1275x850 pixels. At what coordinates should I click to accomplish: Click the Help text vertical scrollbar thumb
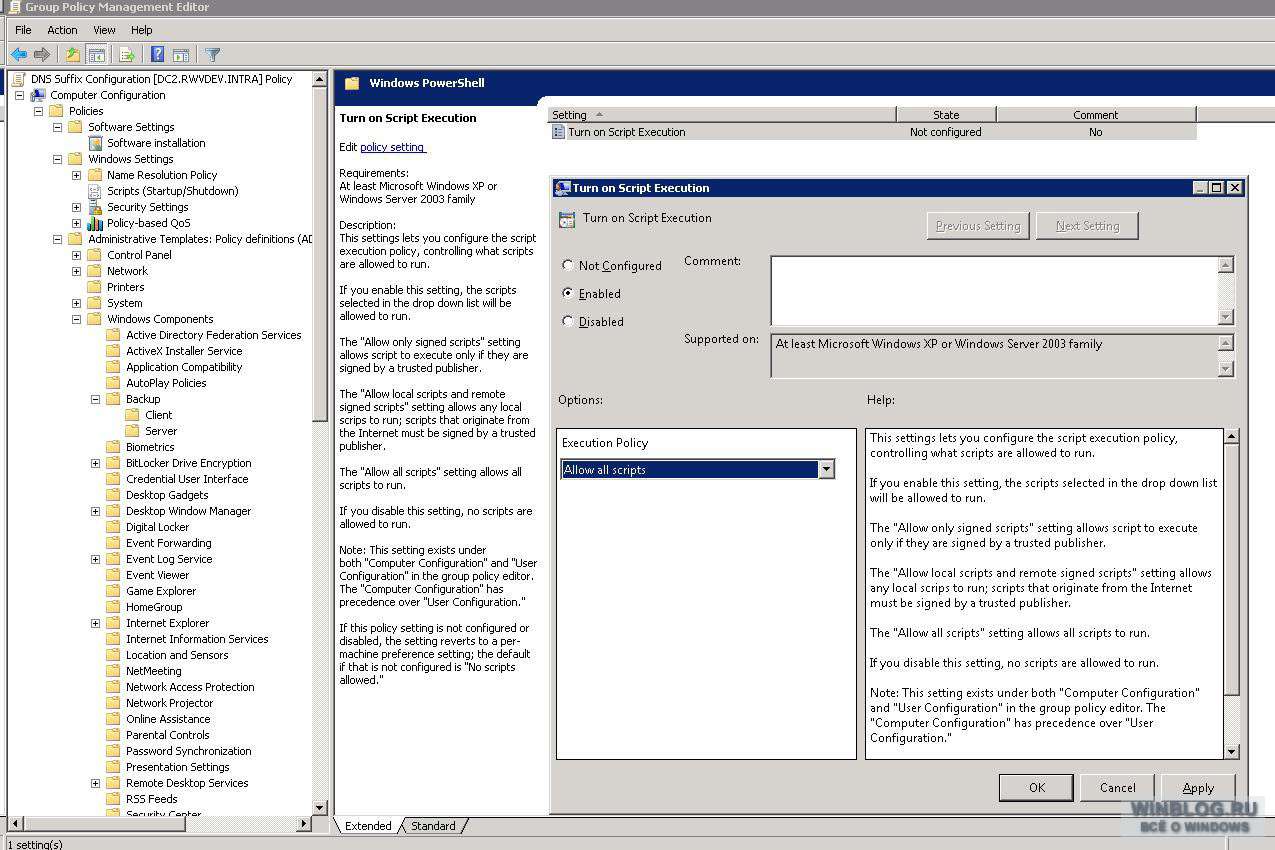[1232, 569]
